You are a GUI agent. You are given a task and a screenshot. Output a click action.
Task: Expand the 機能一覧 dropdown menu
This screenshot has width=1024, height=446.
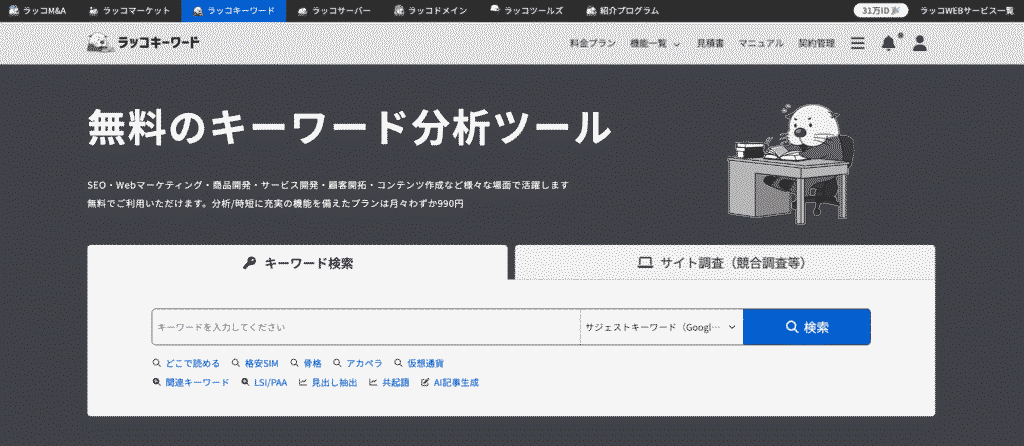[x=655, y=44]
